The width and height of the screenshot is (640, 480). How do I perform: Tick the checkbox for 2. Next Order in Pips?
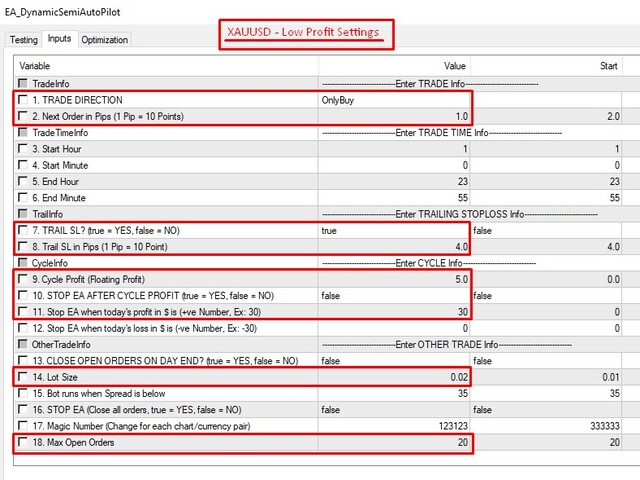[x=23, y=116]
